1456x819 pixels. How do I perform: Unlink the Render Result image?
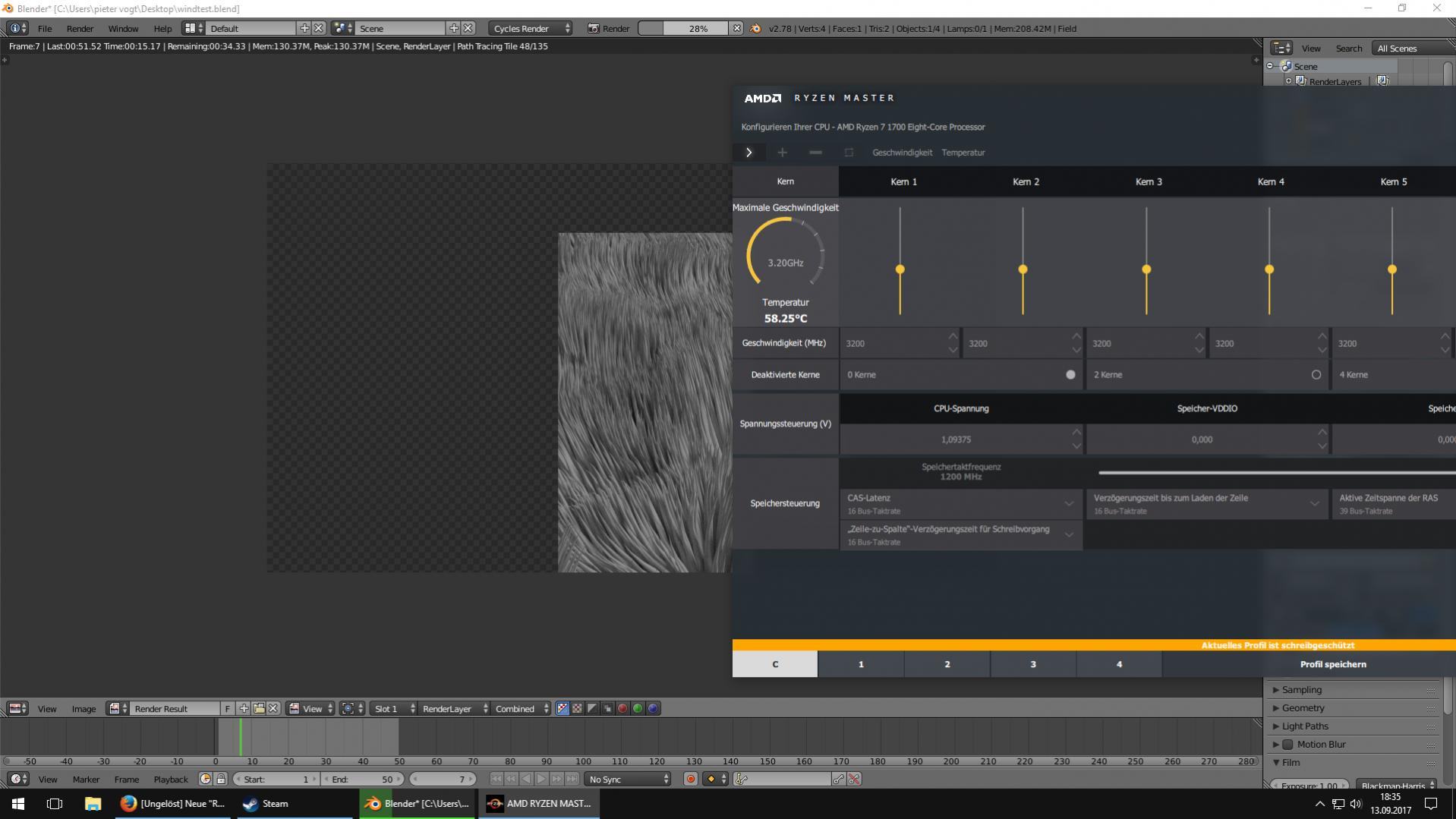[273, 708]
